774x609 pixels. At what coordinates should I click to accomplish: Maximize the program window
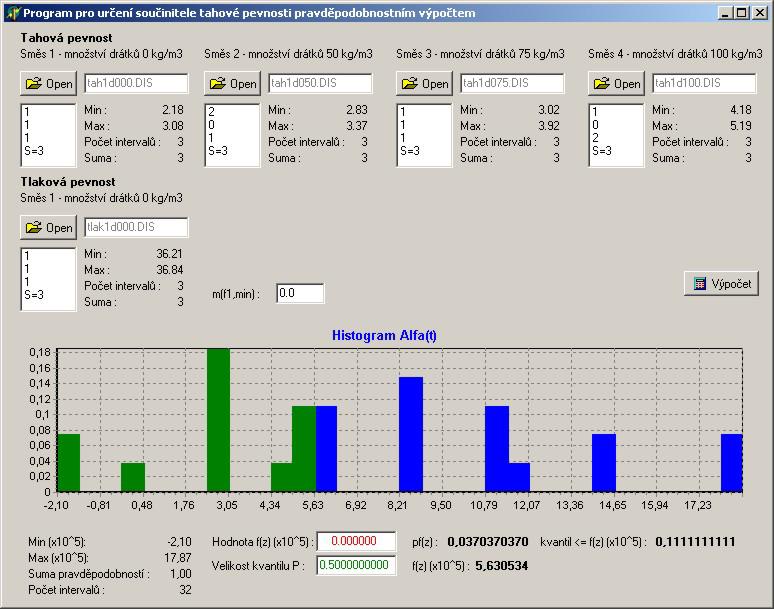click(x=741, y=13)
